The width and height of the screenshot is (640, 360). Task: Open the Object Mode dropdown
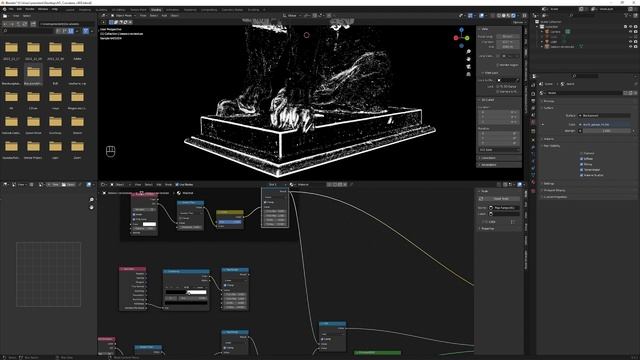[124, 16]
